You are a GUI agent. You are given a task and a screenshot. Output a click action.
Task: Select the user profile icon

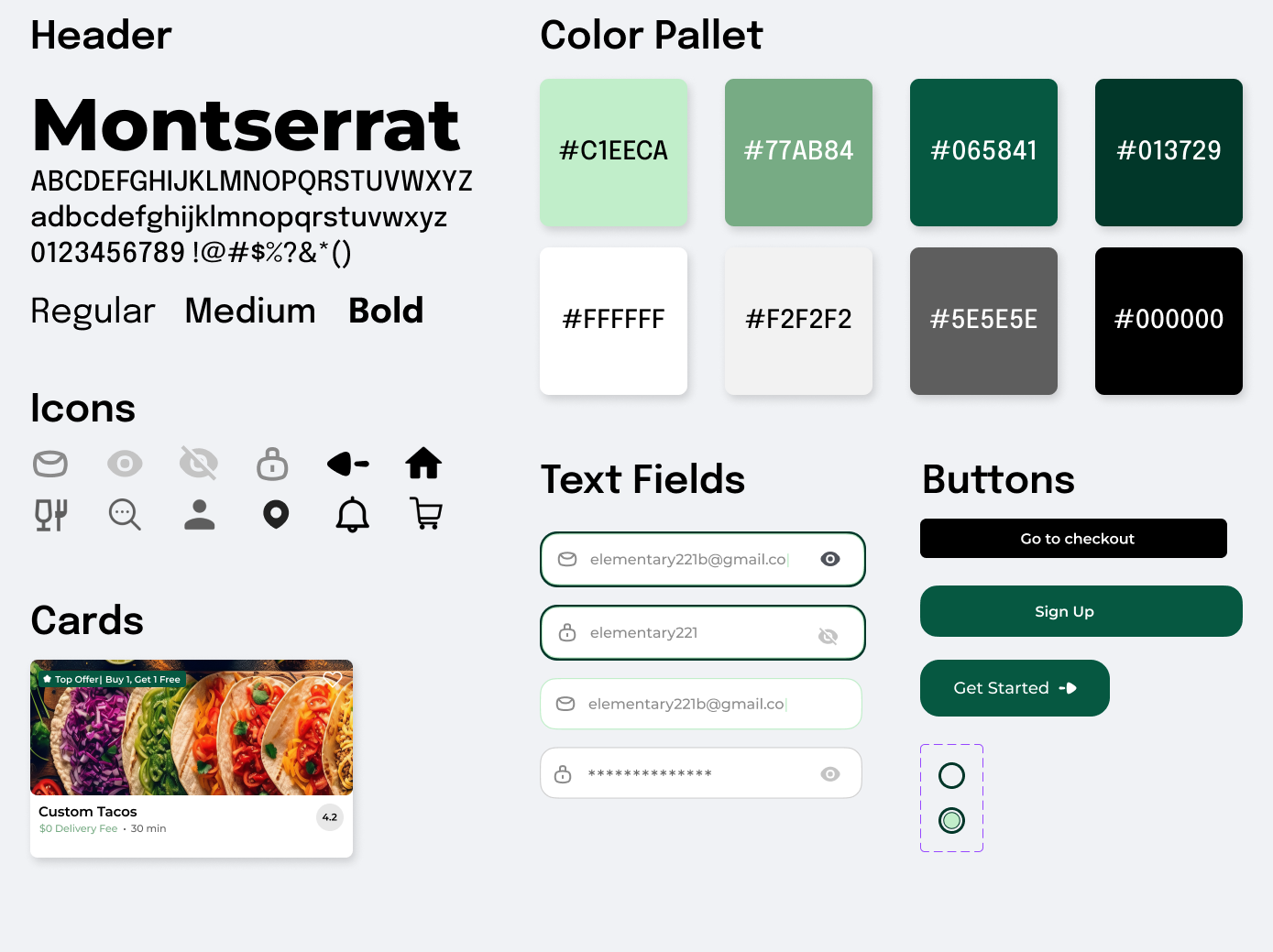coord(199,515)
